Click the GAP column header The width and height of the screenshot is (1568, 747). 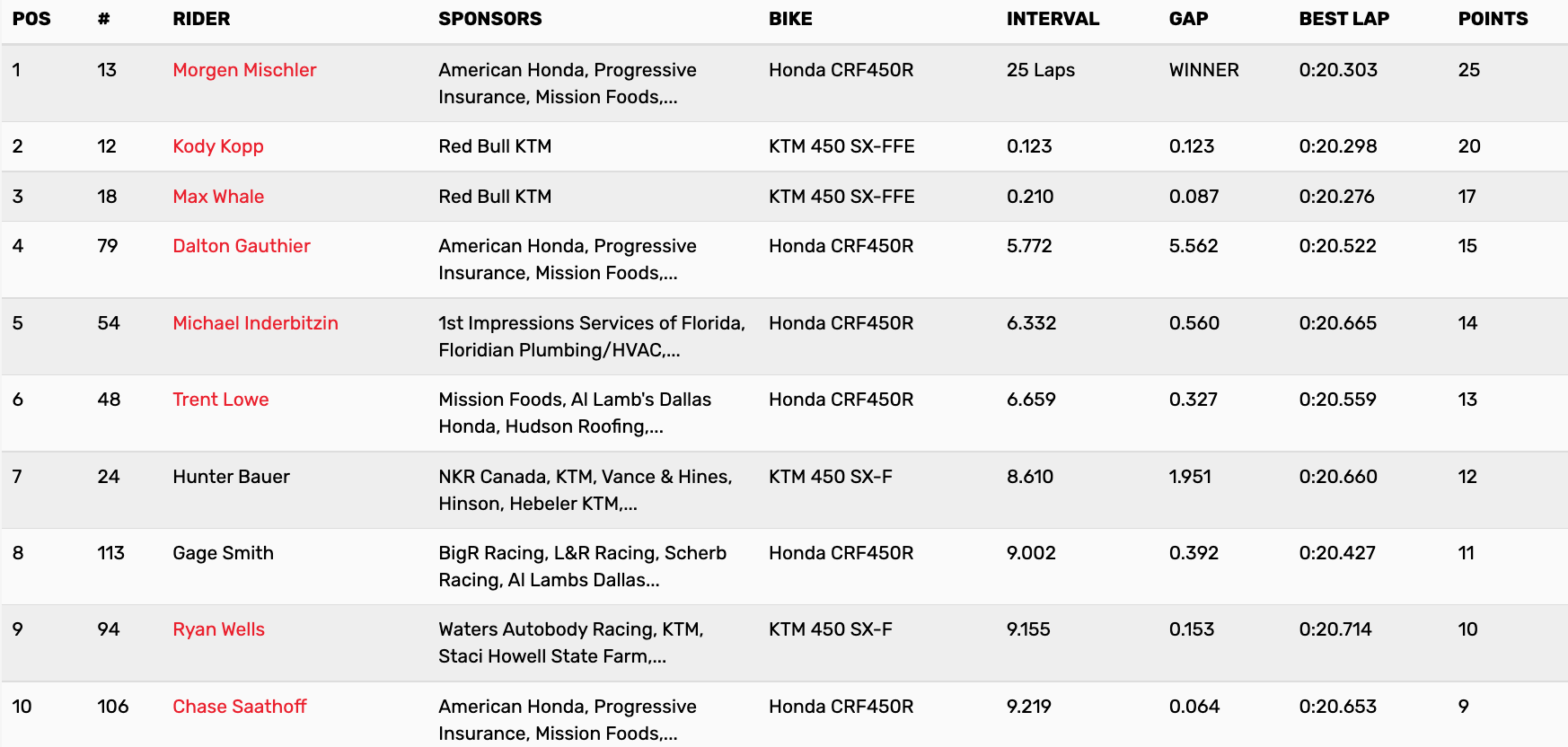point(1188,19)
